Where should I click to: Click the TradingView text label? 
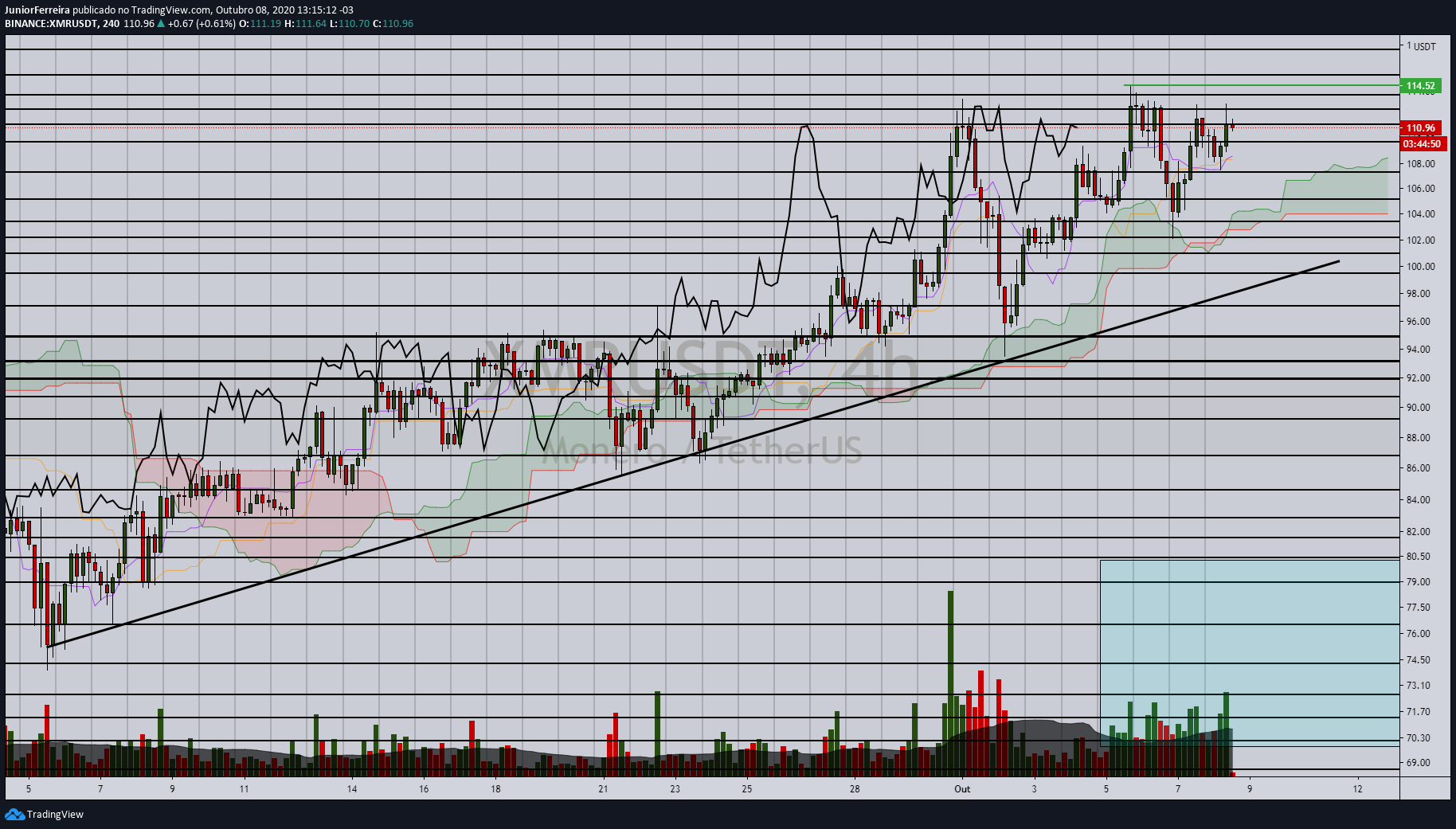click(x=55, y=814)
